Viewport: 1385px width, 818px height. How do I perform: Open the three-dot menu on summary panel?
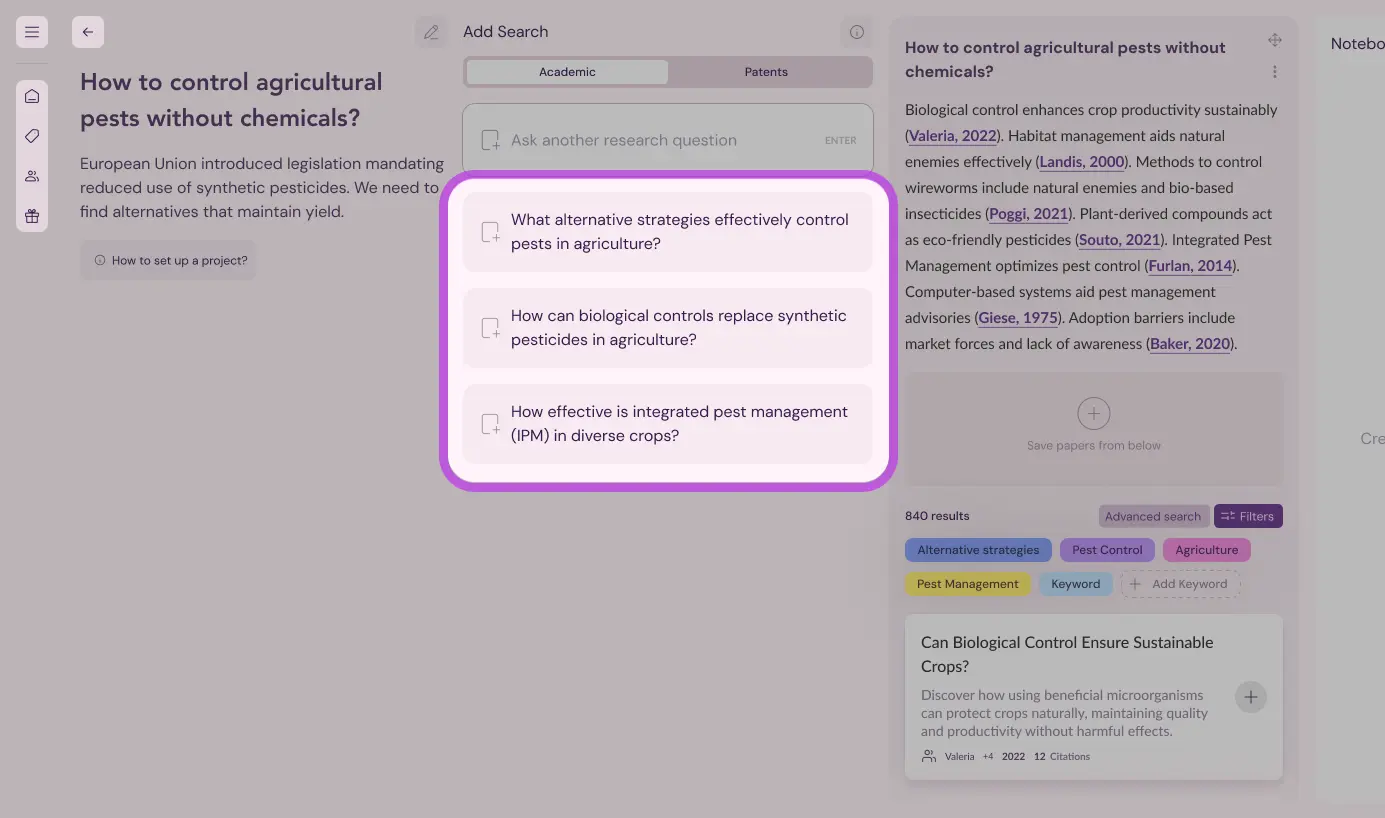[x=1275, y=71]
